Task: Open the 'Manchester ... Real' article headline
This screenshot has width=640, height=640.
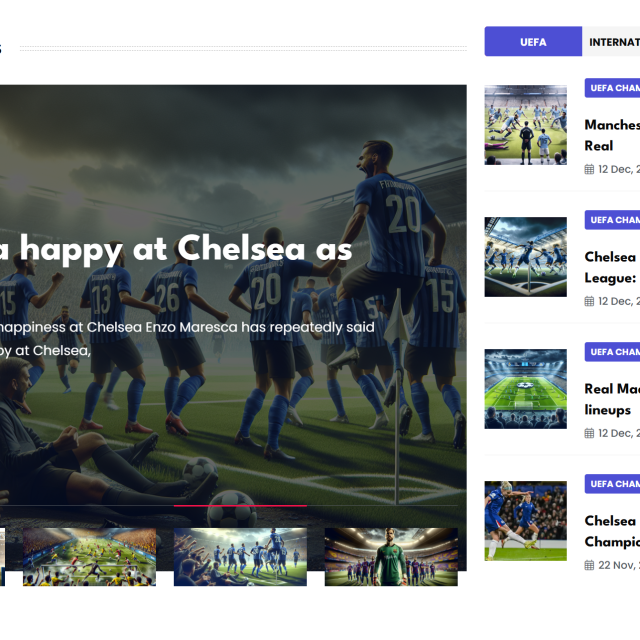Action: (611, 135)
